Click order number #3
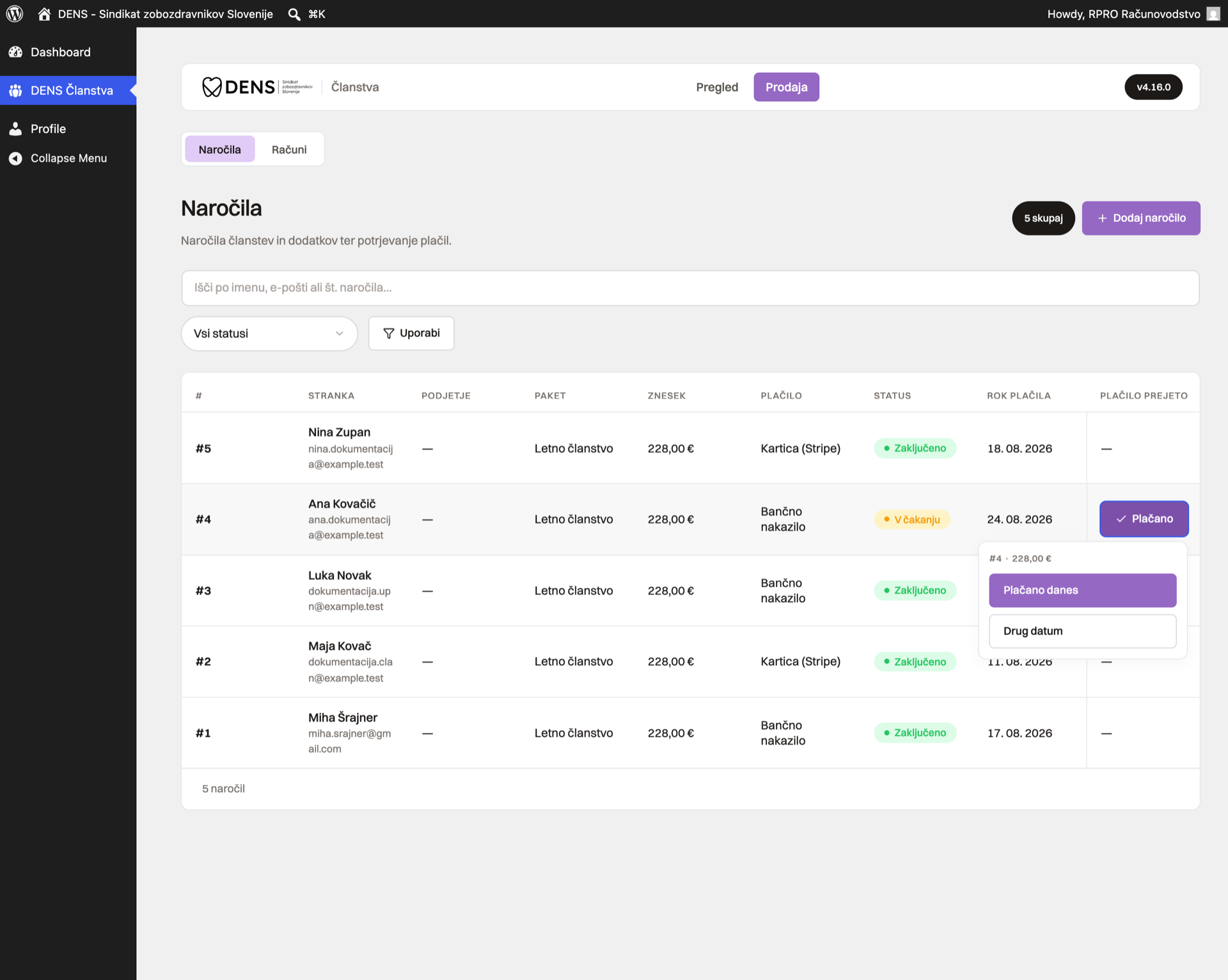Screen dimensions: 1228x980 pyautogui.click(x=203, y=591)
